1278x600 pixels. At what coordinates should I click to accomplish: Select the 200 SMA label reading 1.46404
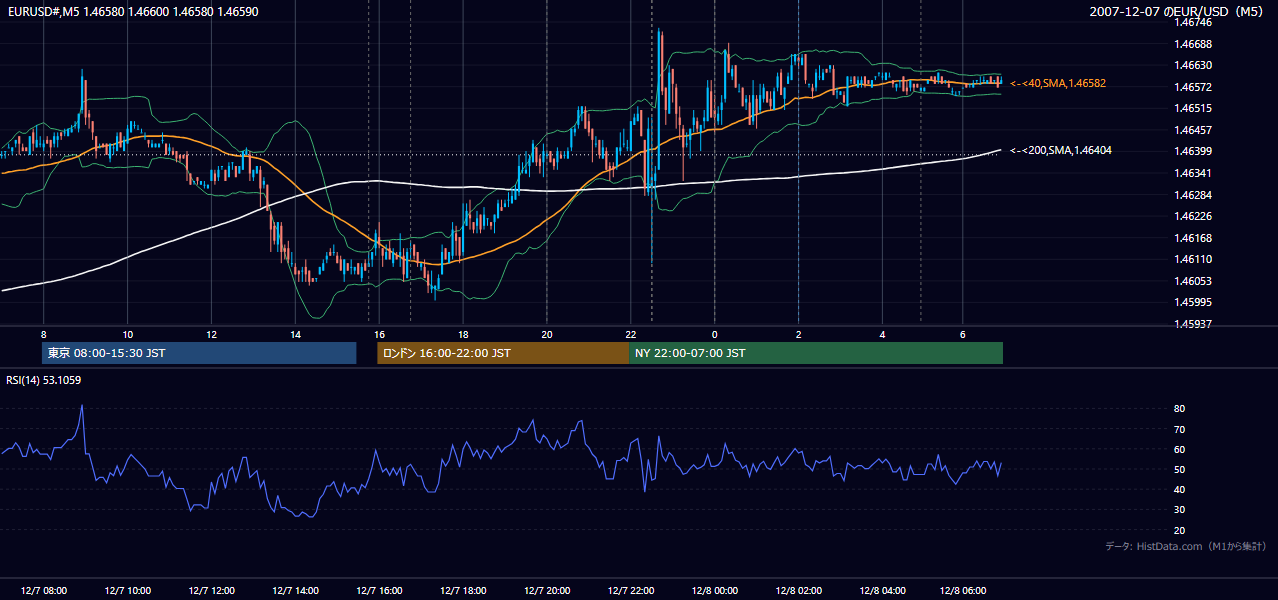[x=1061, y=150]
